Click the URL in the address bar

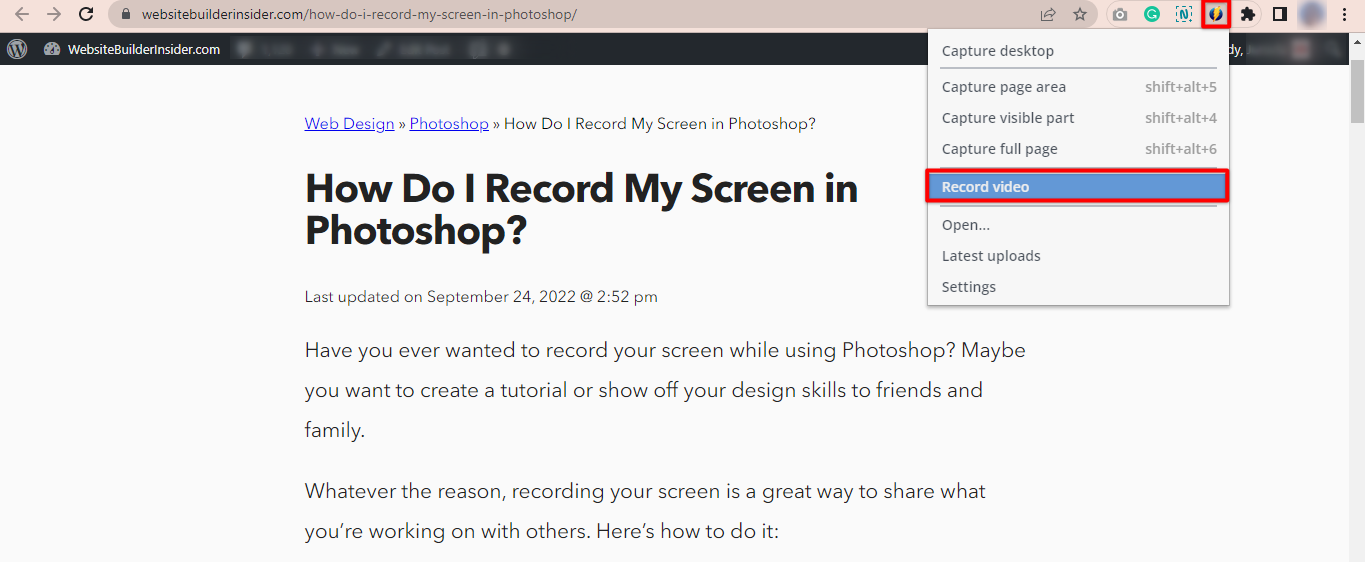[359, 15]
